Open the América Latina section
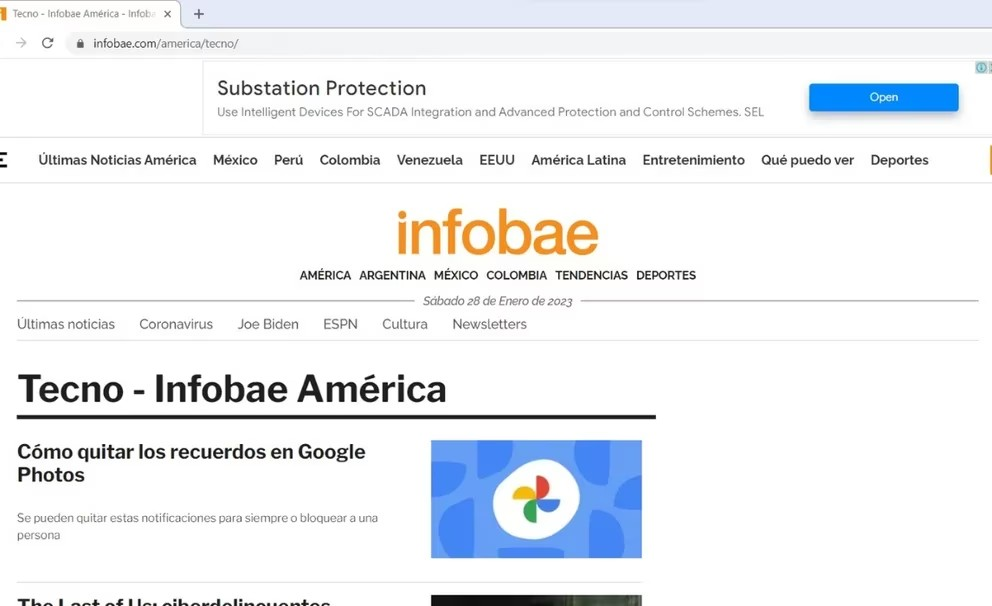 tap(578, 160)
